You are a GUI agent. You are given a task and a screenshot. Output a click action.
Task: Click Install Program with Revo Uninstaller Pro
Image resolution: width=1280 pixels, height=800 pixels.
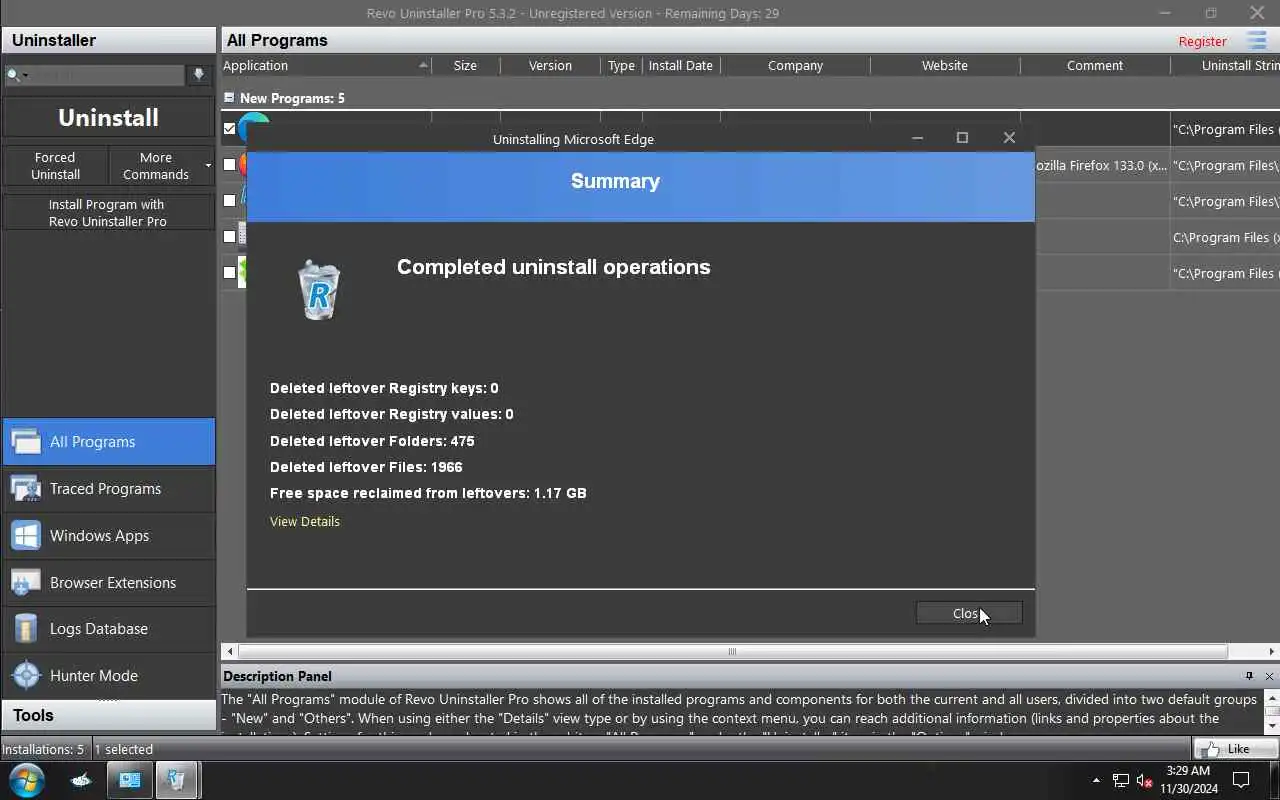click(108, 213)
